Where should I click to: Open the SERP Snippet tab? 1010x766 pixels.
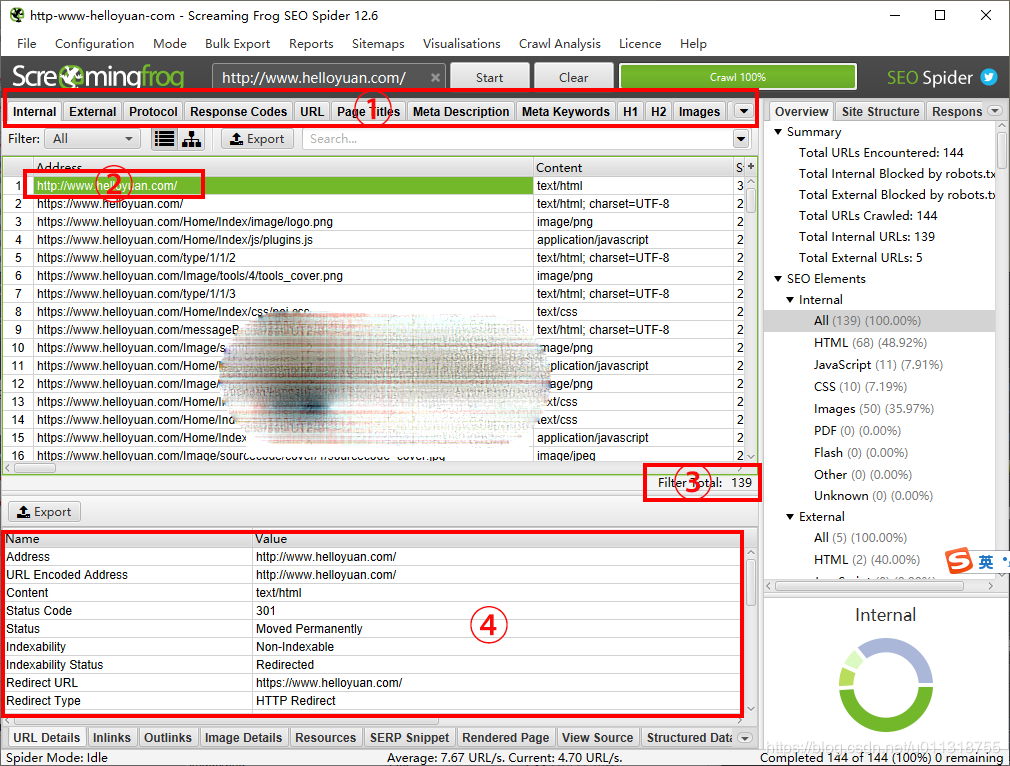point(409,738)
